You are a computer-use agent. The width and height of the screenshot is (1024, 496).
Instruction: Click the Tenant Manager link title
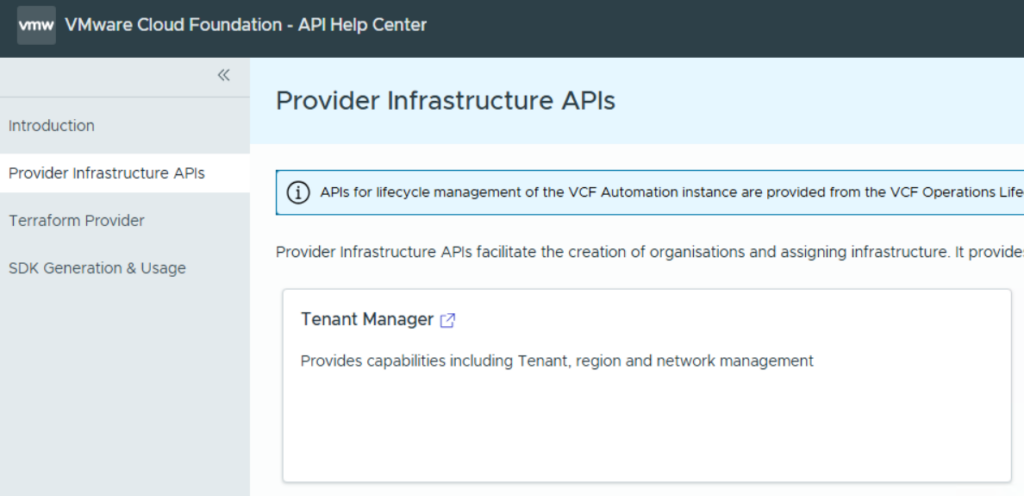click(367, 320)
